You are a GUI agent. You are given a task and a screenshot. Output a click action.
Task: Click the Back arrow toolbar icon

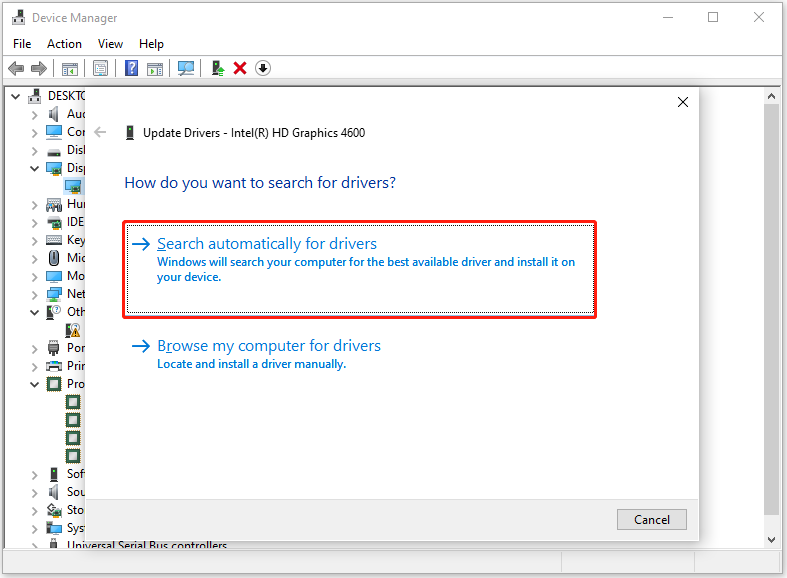click(x=16, y=68)
